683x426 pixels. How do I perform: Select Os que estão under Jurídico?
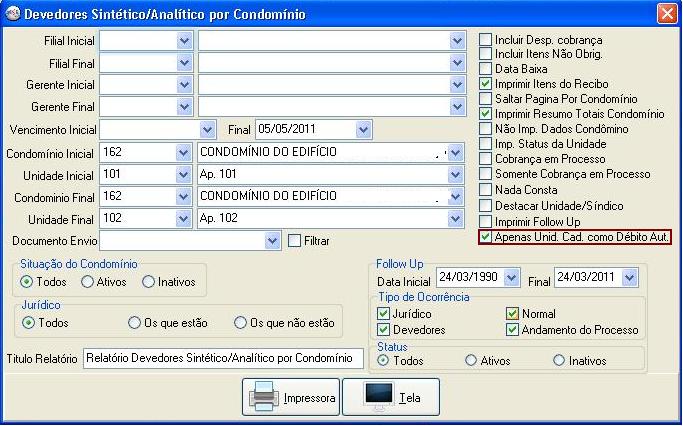134,323
